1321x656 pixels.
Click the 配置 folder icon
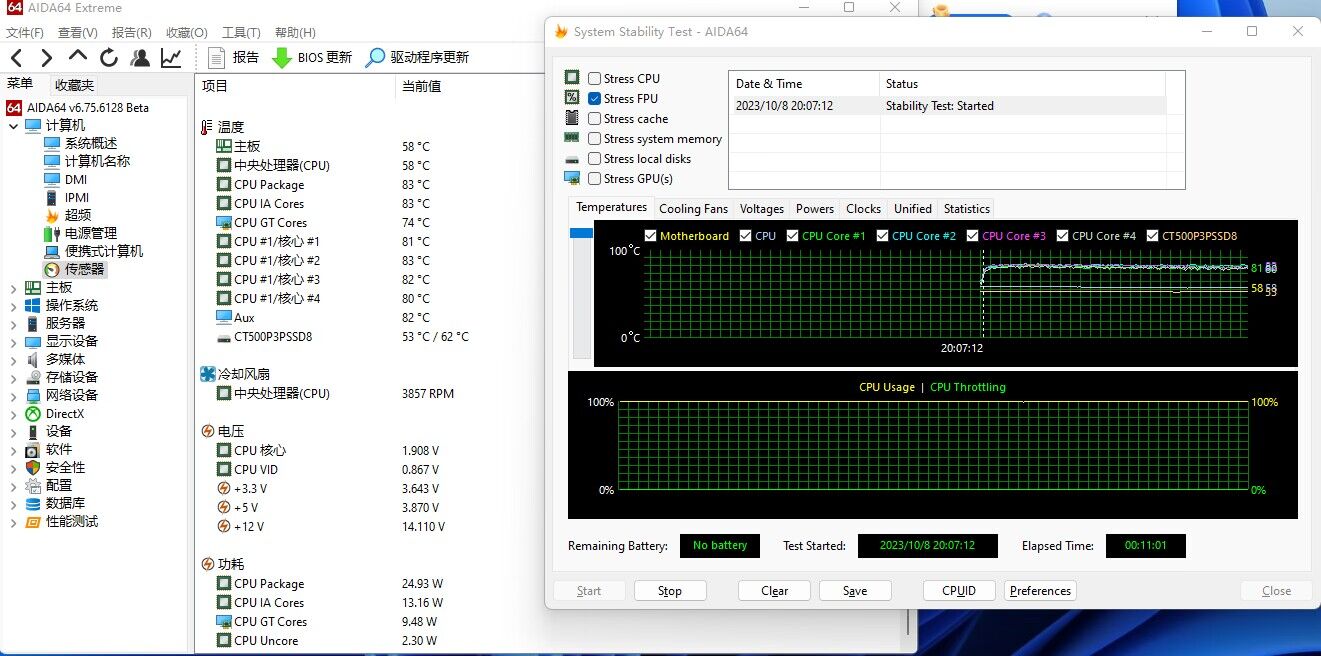[x=33, y=485]
